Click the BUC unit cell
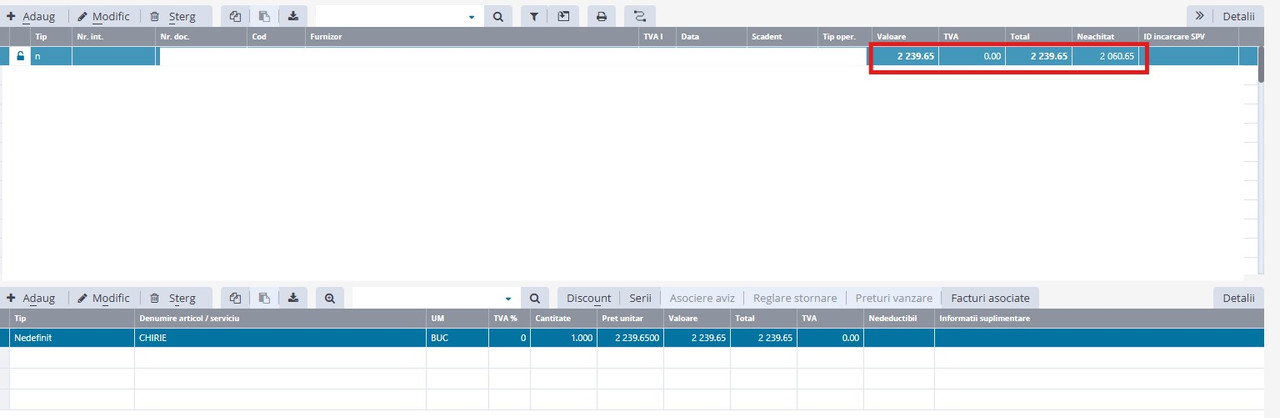 click(457, 338)
